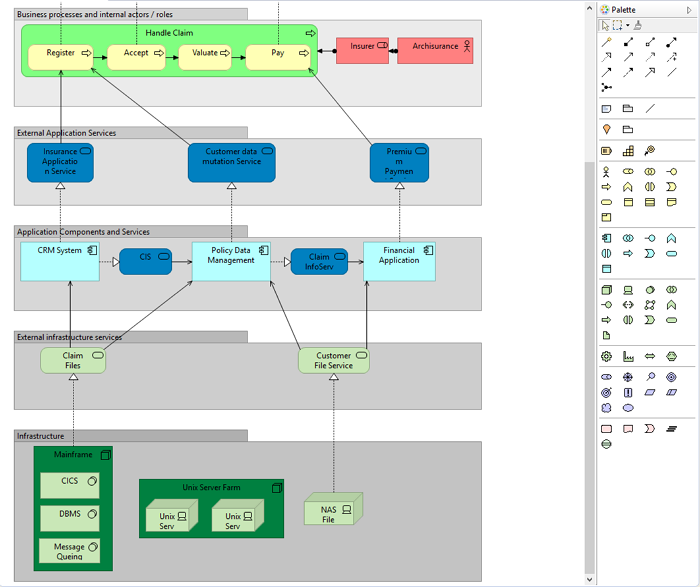Pick the Note element tool

point(606,108)
